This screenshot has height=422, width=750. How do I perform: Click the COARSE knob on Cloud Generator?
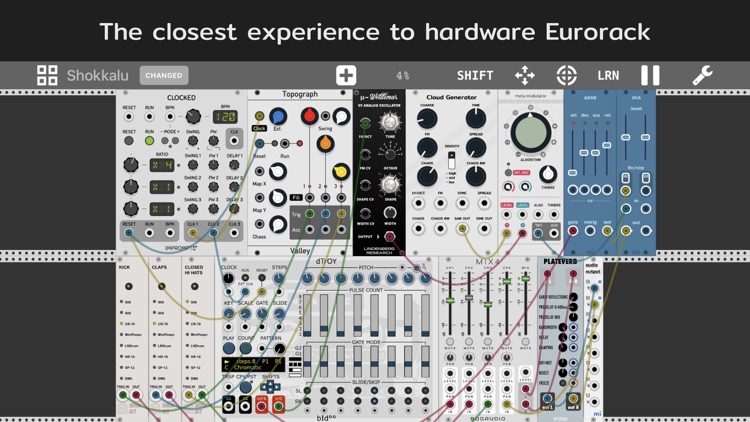pos(427,118)
